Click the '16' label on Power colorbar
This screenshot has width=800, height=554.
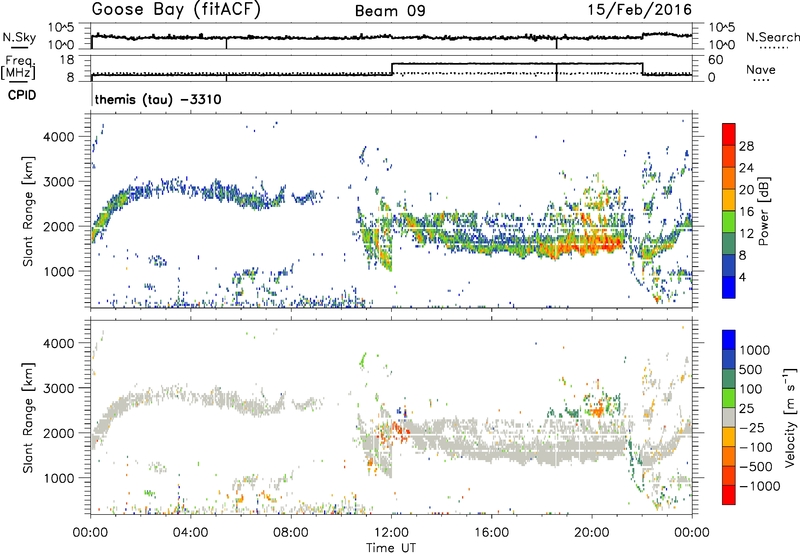[x=746, y=212]
